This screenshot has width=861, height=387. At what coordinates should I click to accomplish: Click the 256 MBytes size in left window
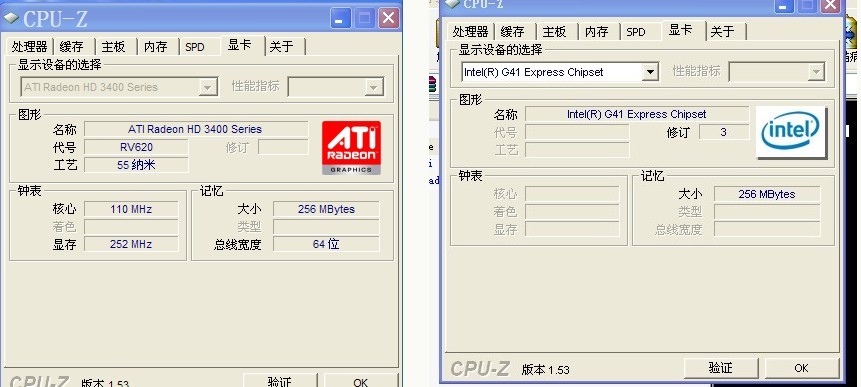coord(326,209)
